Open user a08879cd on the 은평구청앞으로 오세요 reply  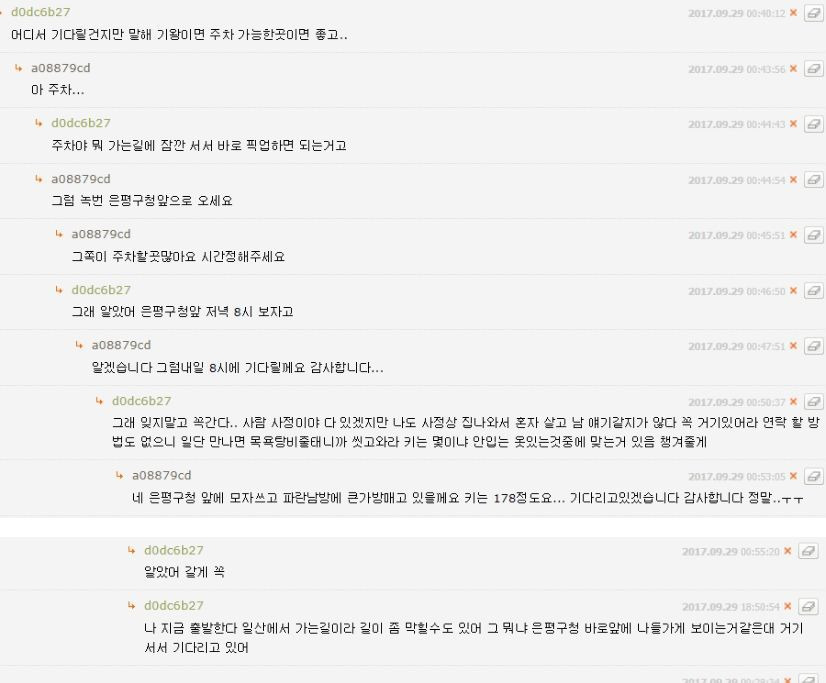point(81,179)
